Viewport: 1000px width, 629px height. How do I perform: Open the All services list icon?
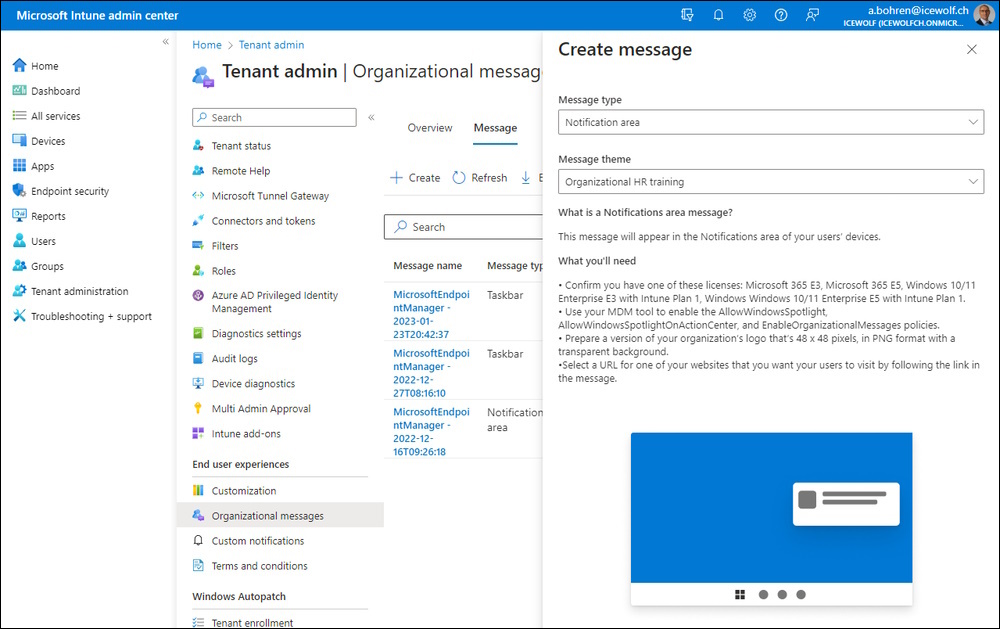coord(19,115)
